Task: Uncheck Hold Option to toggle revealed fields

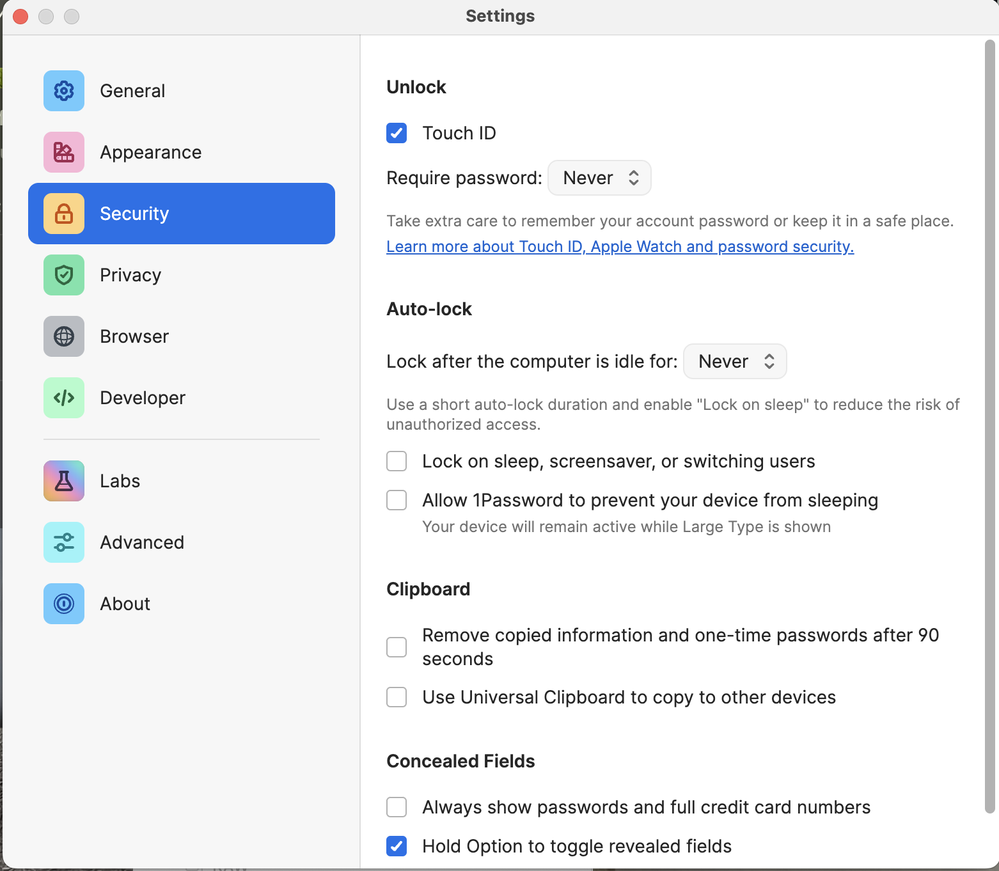Action: (x=397, y=846)
